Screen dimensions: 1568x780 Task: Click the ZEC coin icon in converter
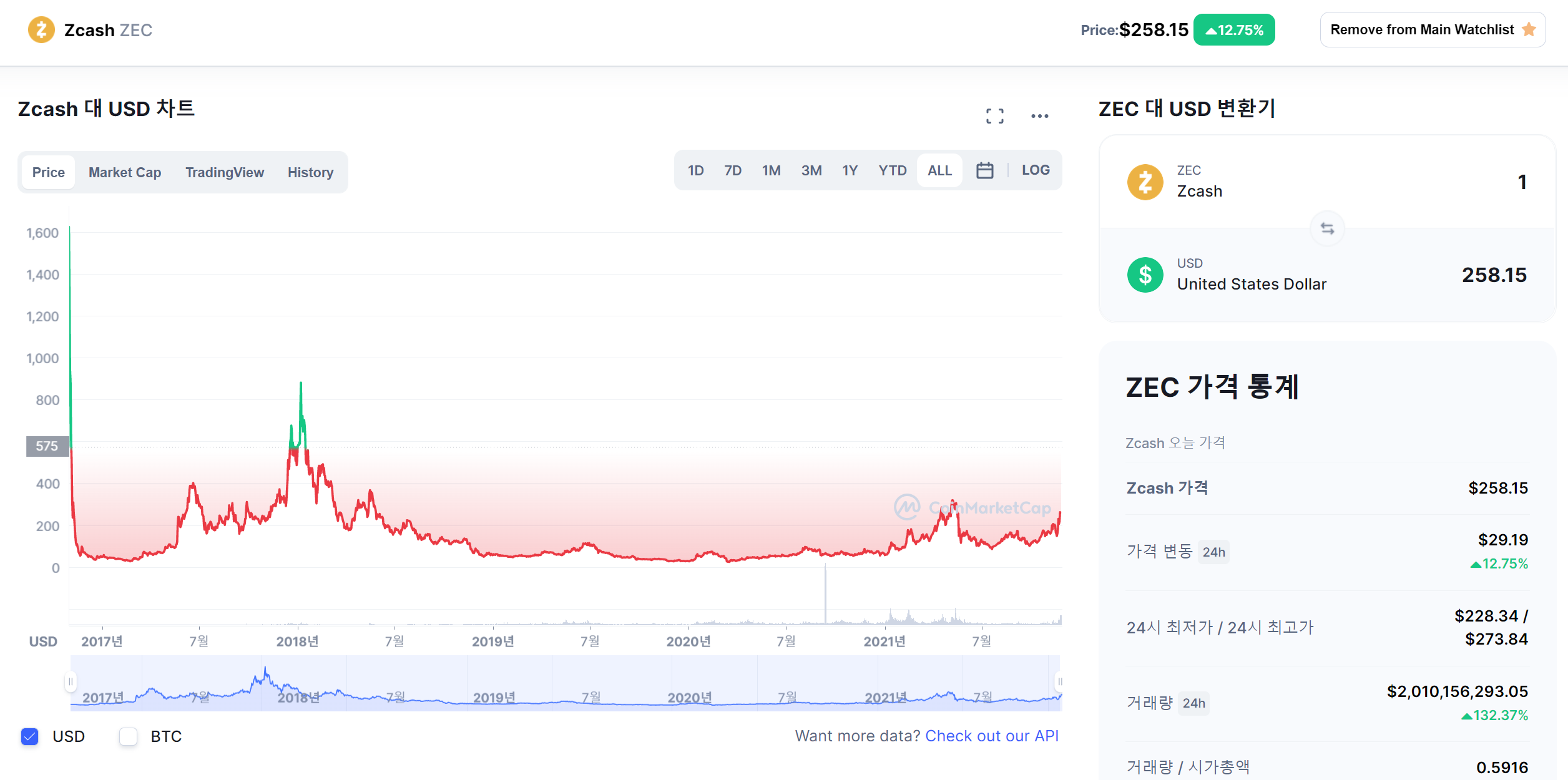point(1145,182)
